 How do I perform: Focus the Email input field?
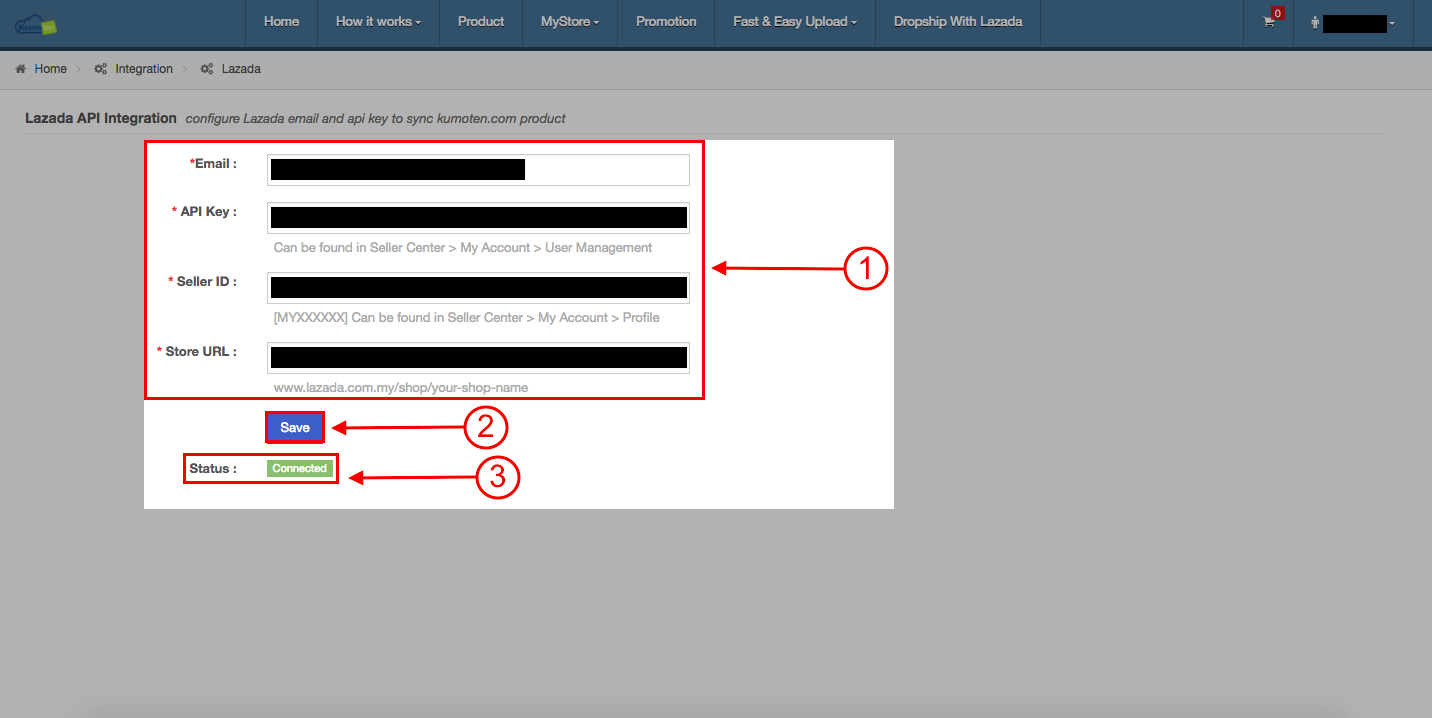(x=478, y=170)
